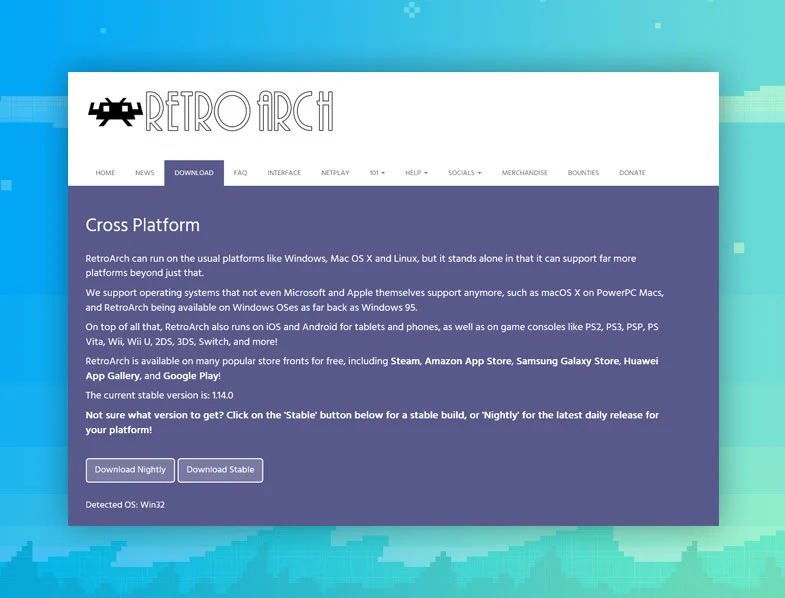Click the 'Not sure what version to get?' line
Viewport: 785px width, 598px height.
(x=372, y=422)
